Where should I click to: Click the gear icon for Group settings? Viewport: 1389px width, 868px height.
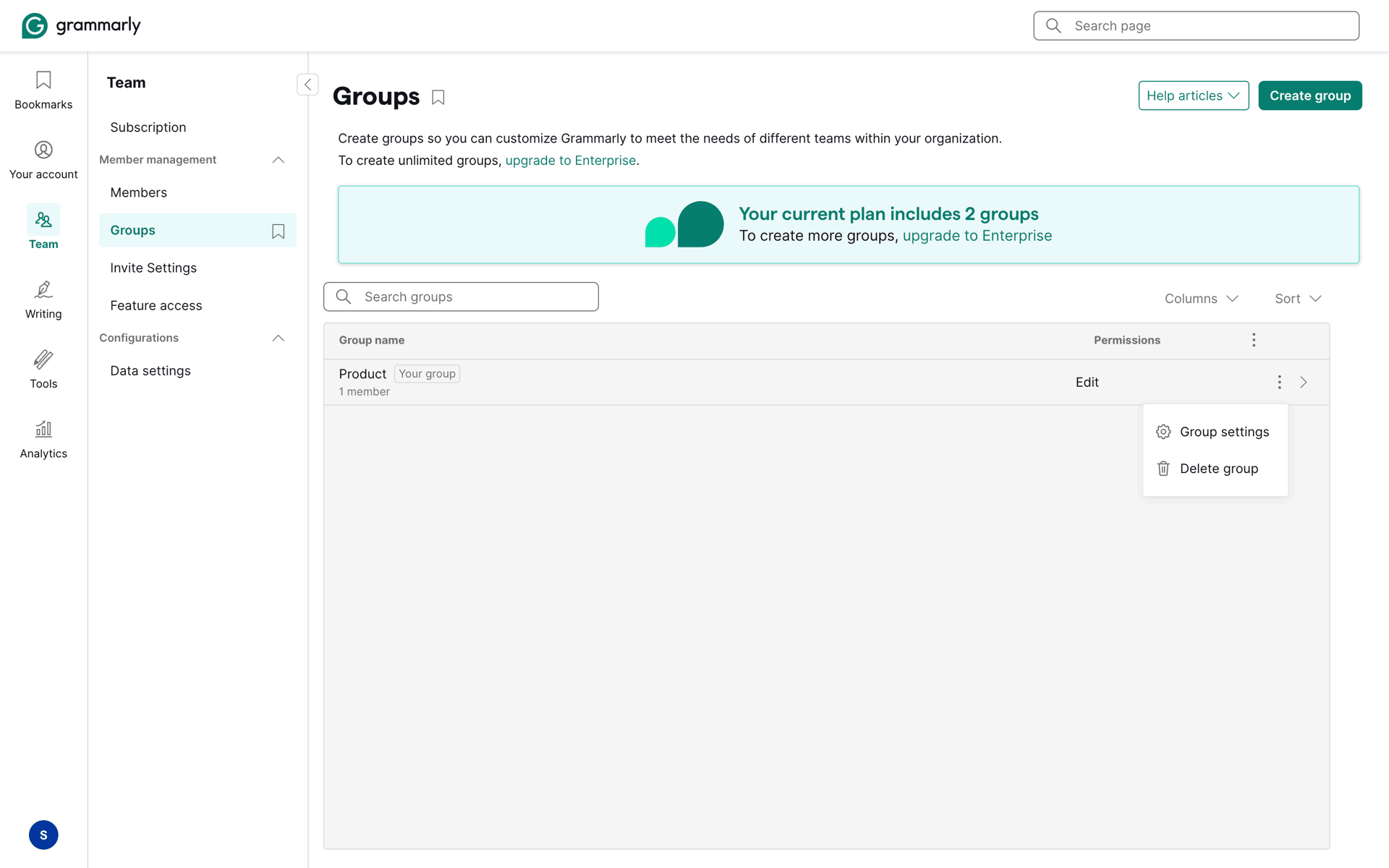(1163, 432)
